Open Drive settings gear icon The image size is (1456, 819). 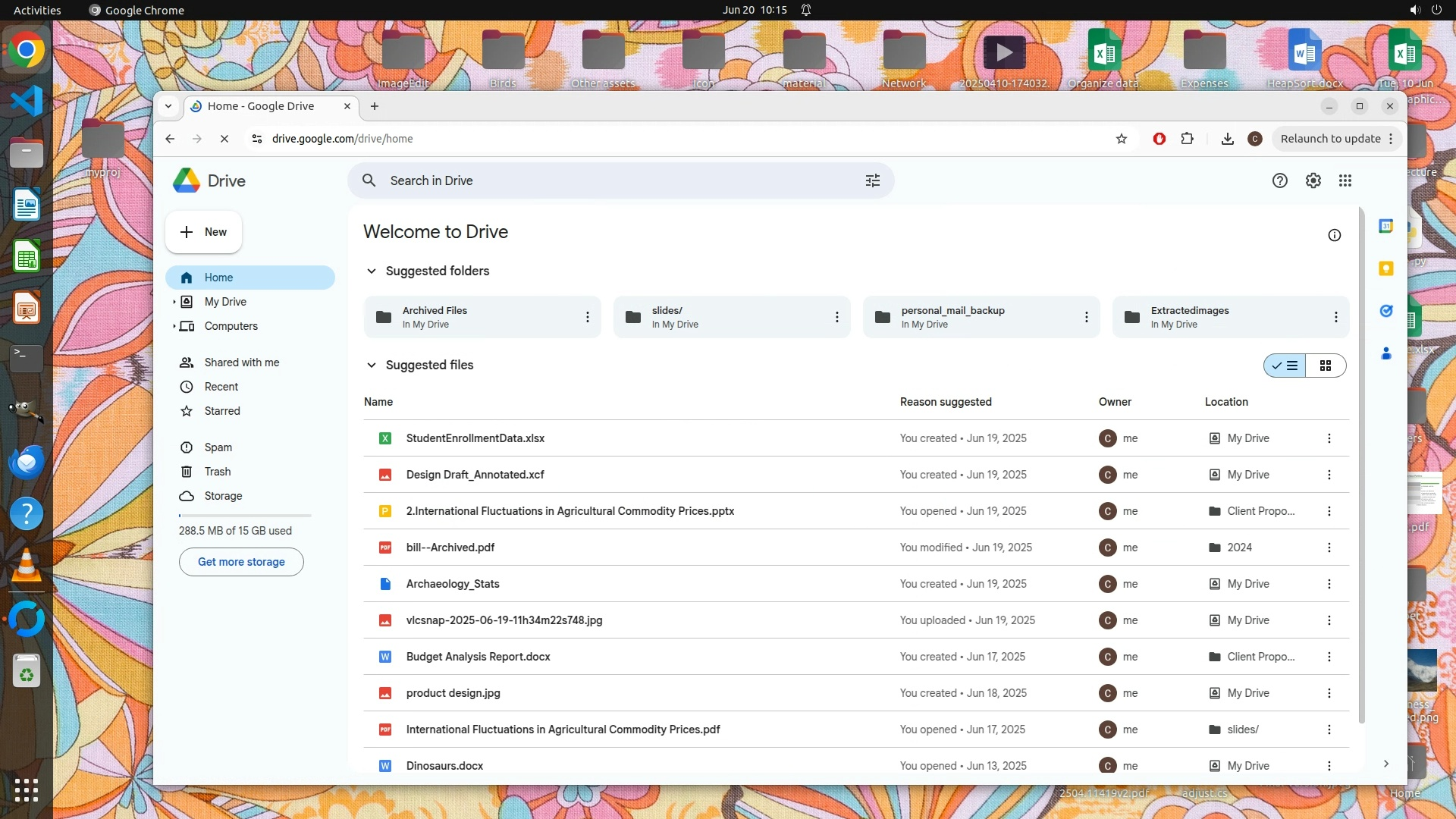pyautogui.click(x=1313, y=180)
